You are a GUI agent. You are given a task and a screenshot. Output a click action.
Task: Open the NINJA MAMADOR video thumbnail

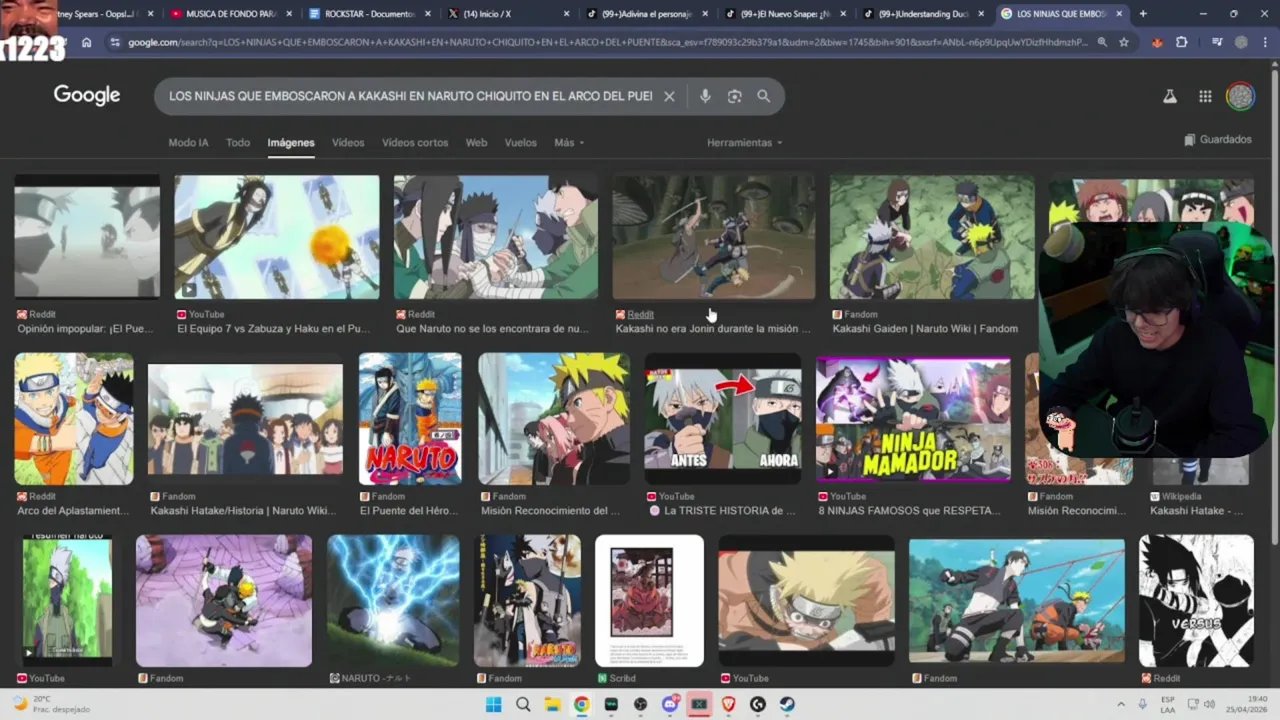point(913,419)
